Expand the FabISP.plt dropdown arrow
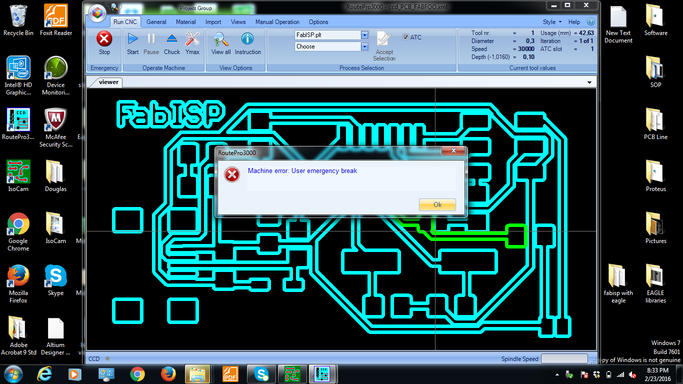 [x=365, y=35]
